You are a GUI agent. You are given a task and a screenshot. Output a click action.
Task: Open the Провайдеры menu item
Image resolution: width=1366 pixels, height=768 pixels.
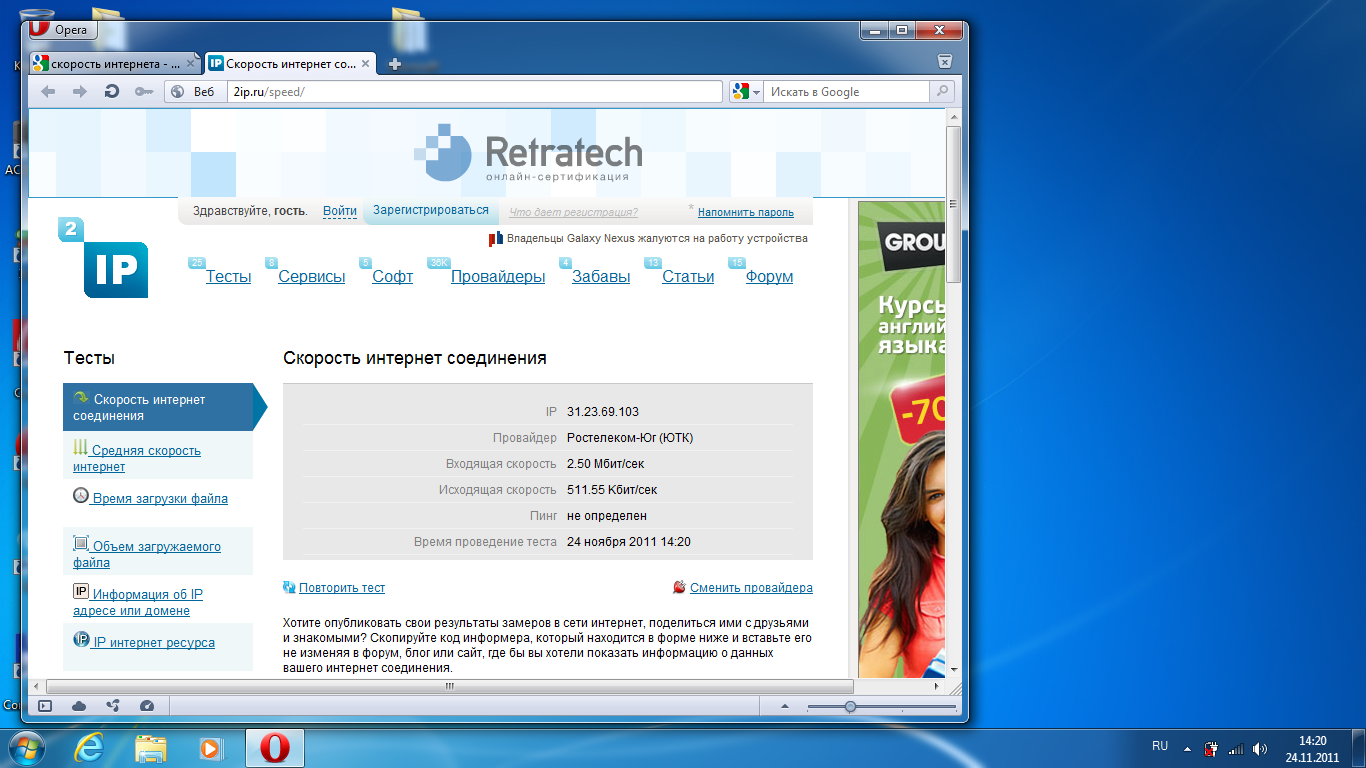pyautogui.click(x=498, y=277)
